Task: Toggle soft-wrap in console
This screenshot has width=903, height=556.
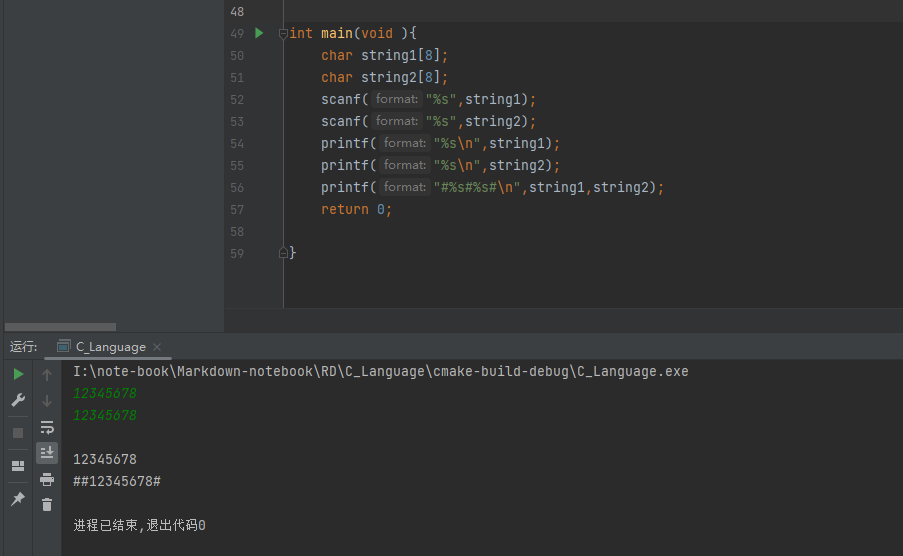Action: pos(47,427)
